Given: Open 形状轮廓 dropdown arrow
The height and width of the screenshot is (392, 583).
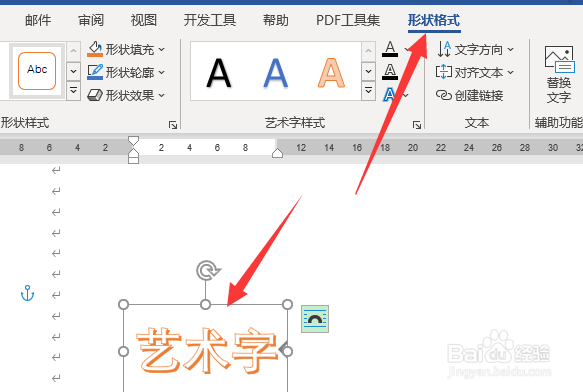Looking at the screenshot, I should pyautogui.click(x=162, y=72).
